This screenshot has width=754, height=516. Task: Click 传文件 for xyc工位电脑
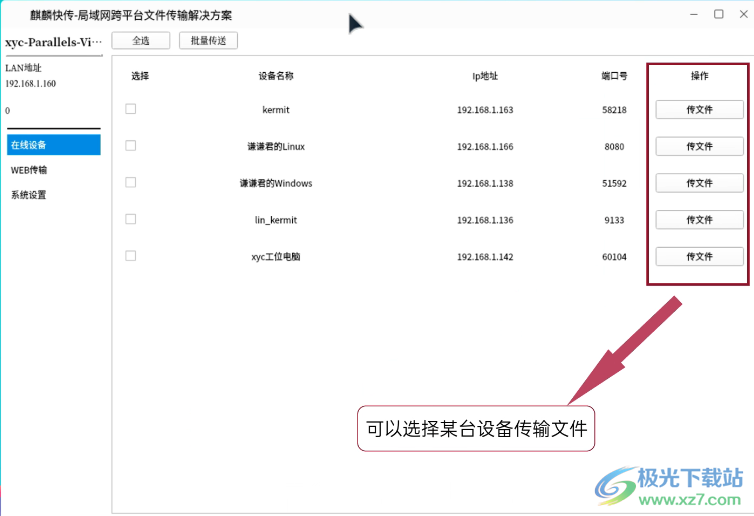coord(699,256)
